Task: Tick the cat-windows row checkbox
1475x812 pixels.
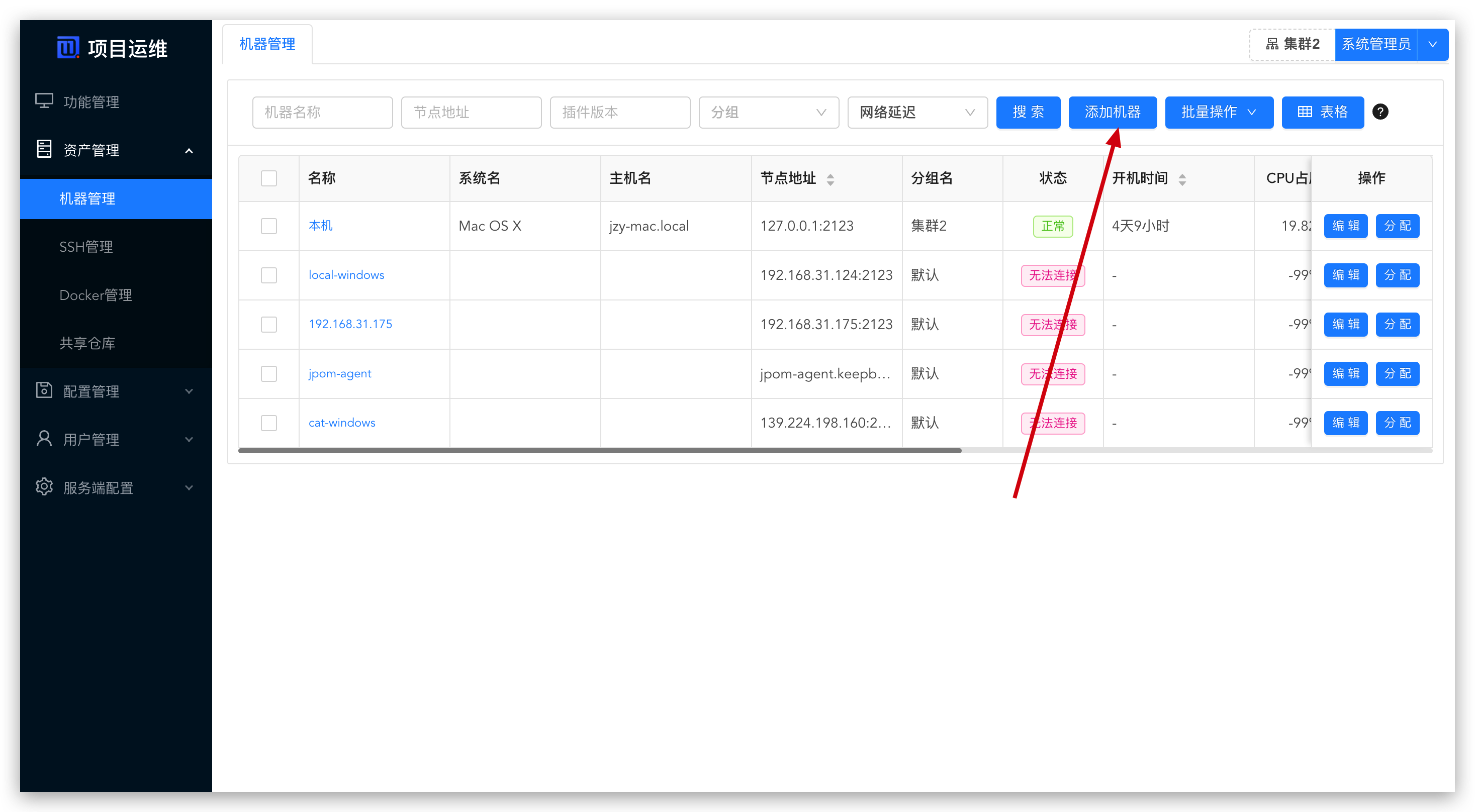Action: [x=268, y=423]
